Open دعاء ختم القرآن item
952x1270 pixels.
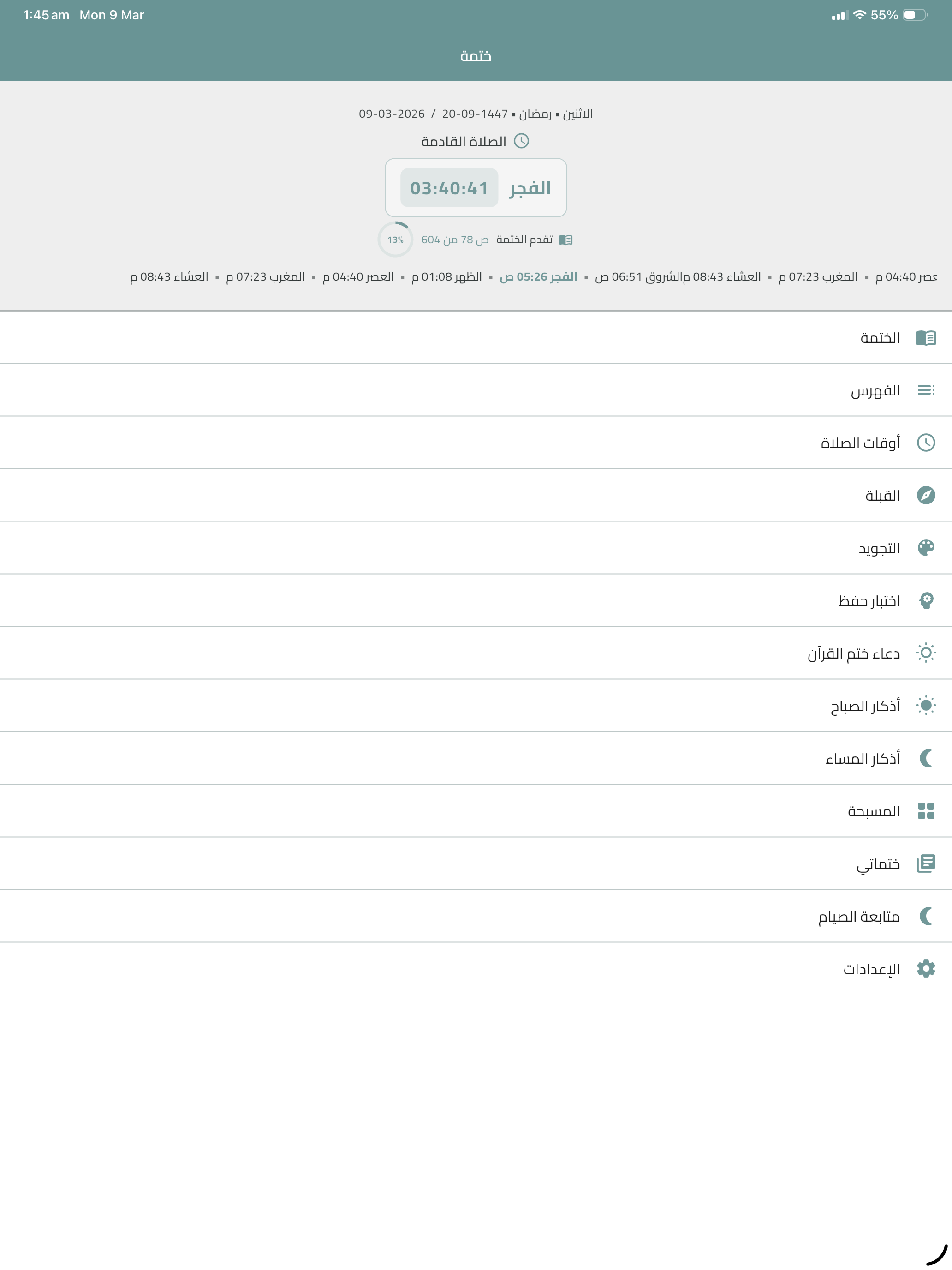coord(476,653)
